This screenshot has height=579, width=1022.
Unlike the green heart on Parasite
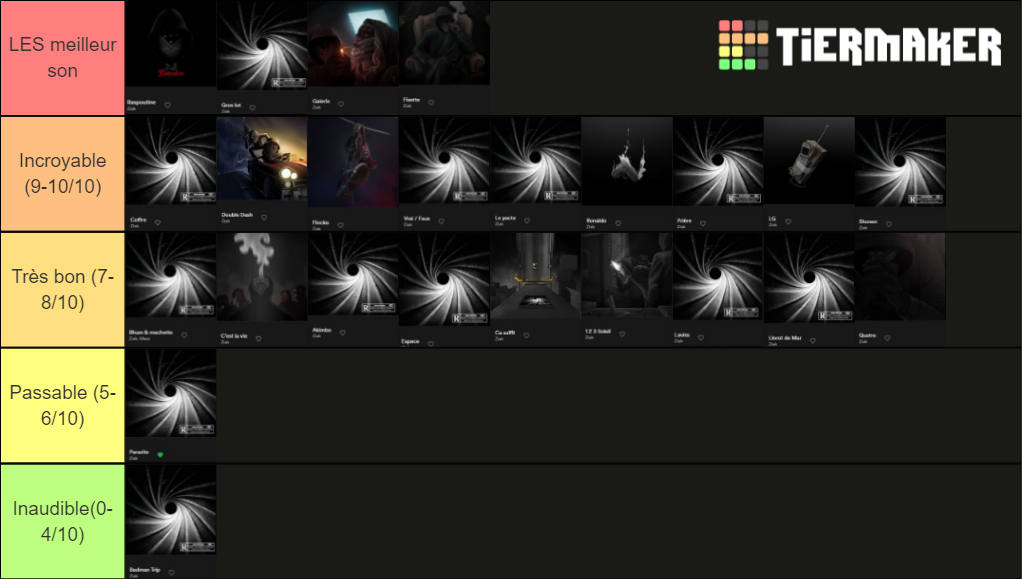click(160, 454)
